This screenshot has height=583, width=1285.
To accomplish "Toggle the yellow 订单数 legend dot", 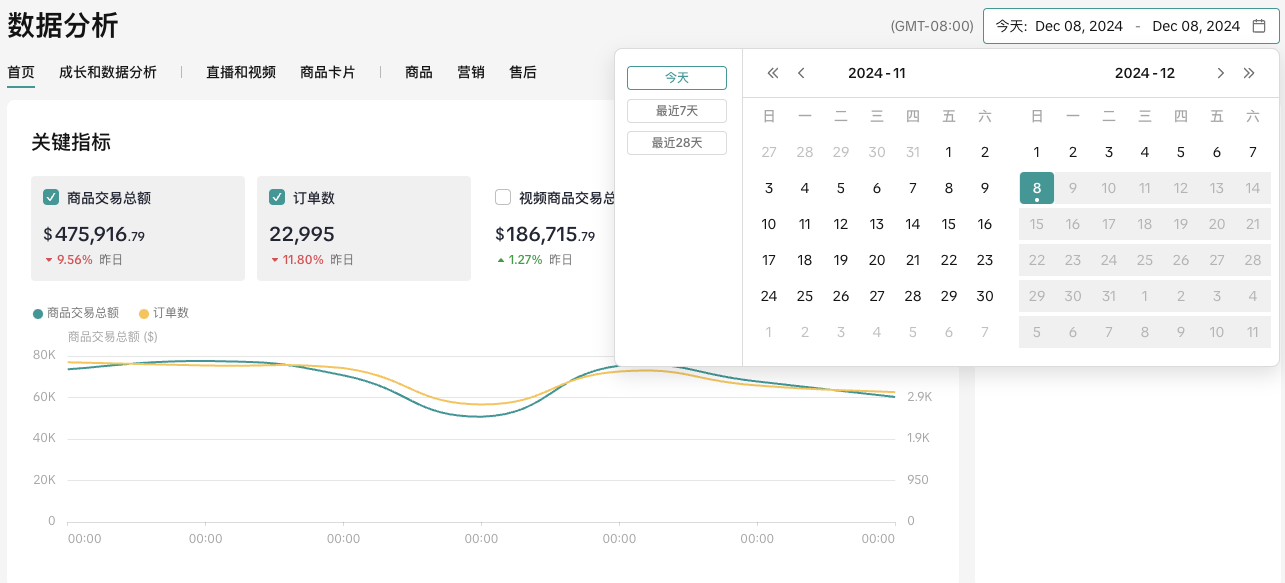I will pos(144,313).
